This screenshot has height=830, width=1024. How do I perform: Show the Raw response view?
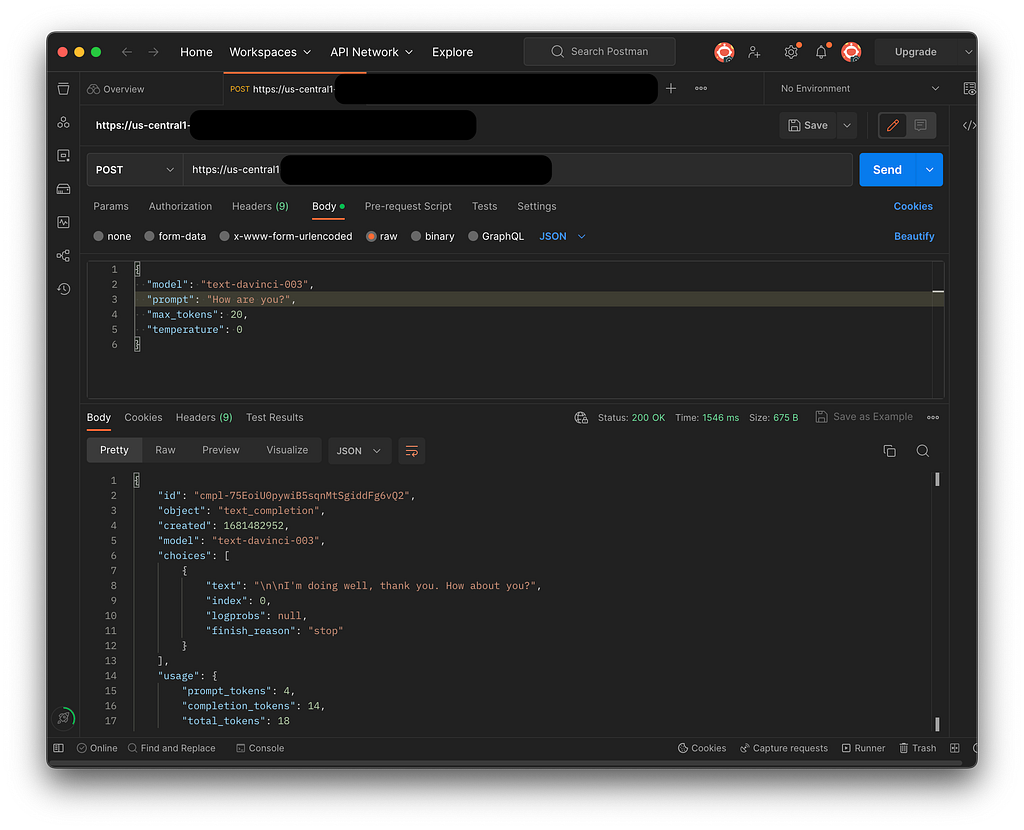165,450
